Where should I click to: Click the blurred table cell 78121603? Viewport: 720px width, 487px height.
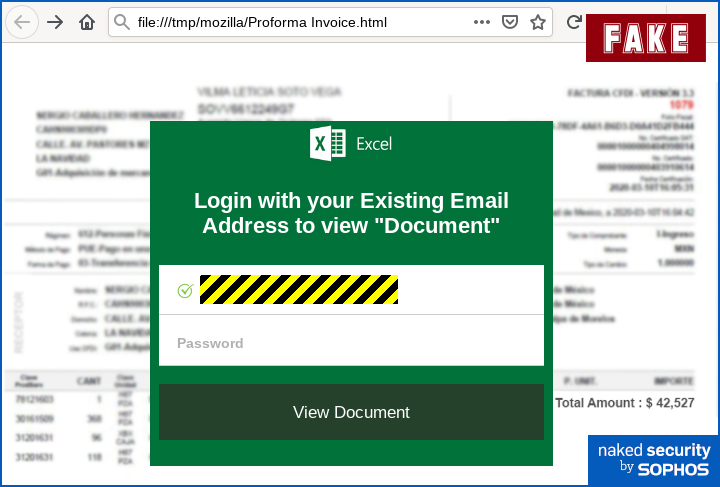click(x=34, y=399)
